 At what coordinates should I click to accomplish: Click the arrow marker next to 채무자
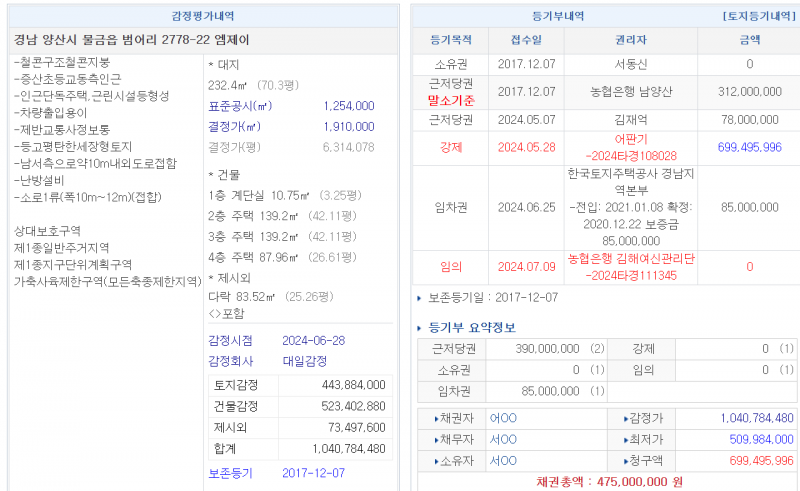tap(436, 439)
